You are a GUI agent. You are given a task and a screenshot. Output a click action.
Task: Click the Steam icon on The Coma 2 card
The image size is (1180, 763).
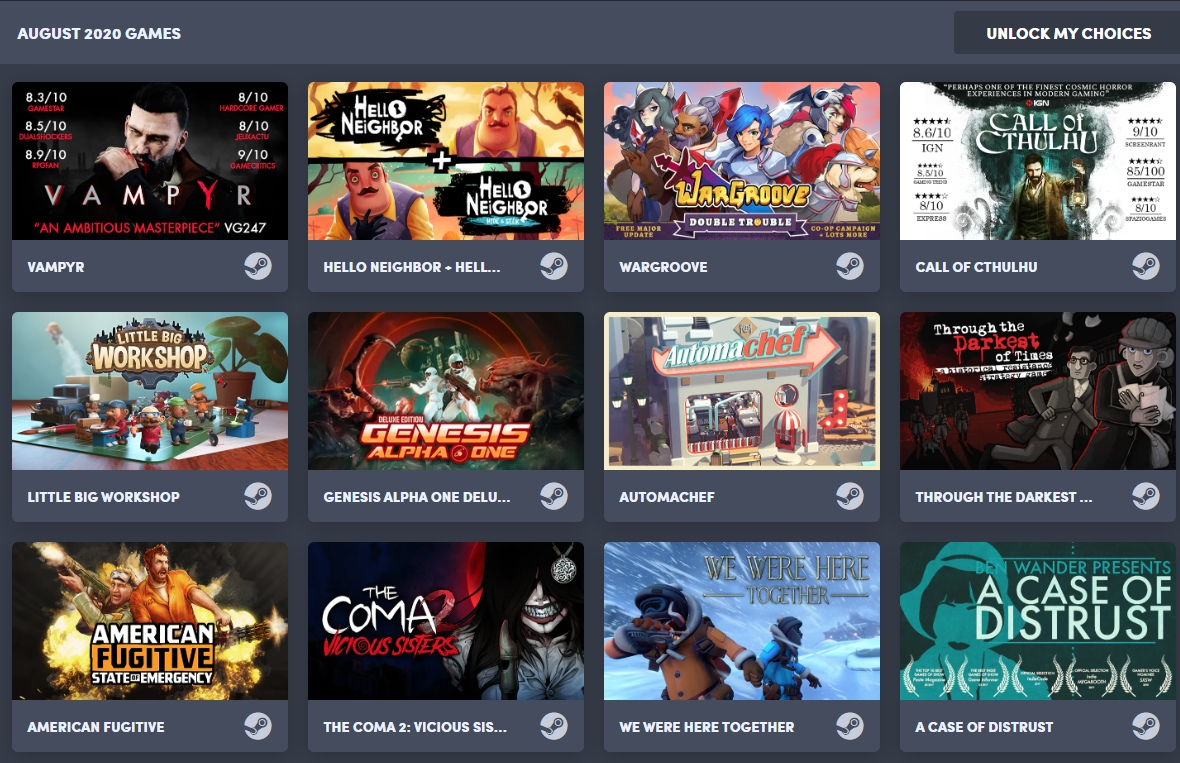click(554, 727)
